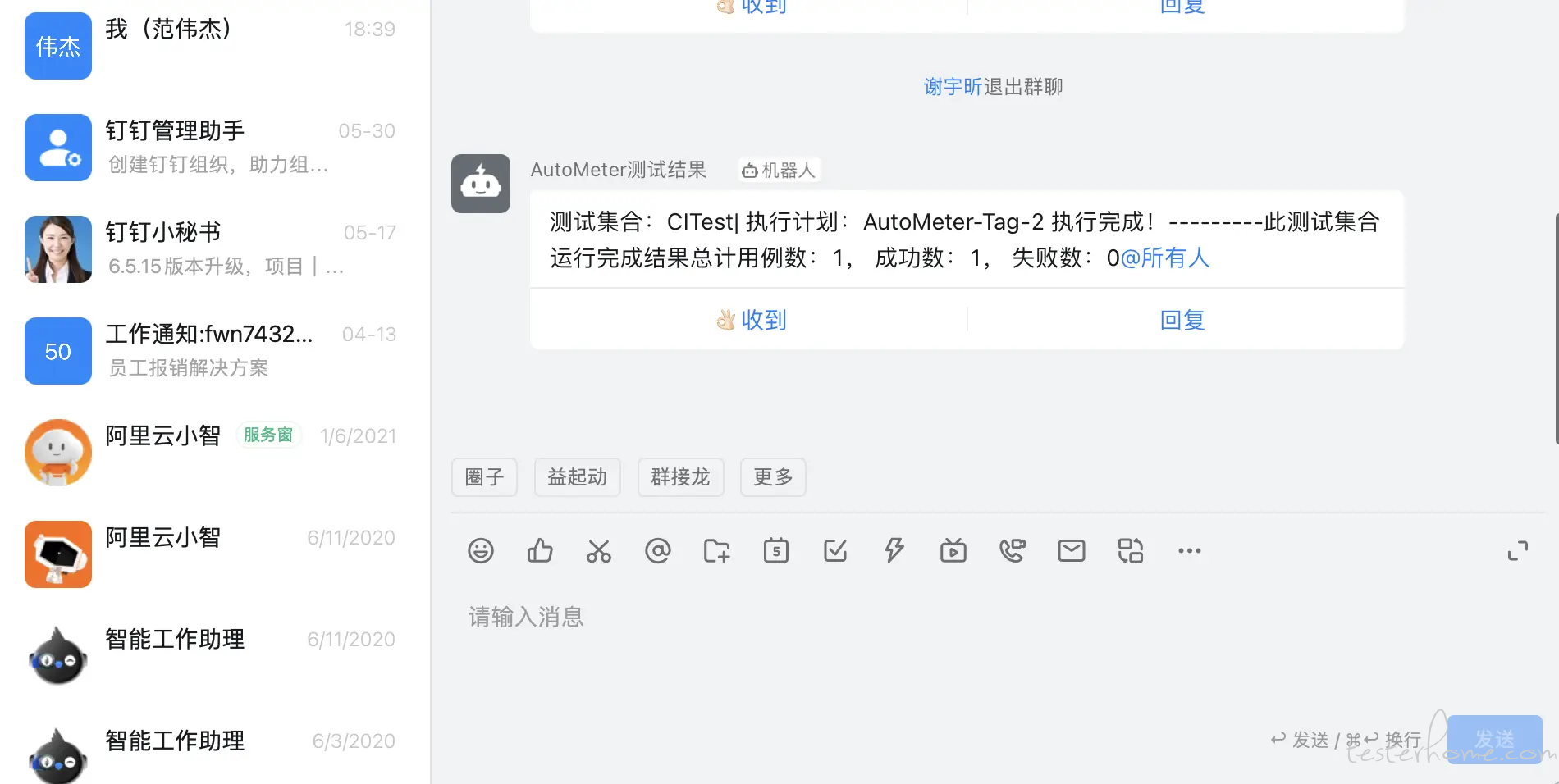Click the mail envelope icon
Screen dimensions: 1559x784
[1072, 550]
